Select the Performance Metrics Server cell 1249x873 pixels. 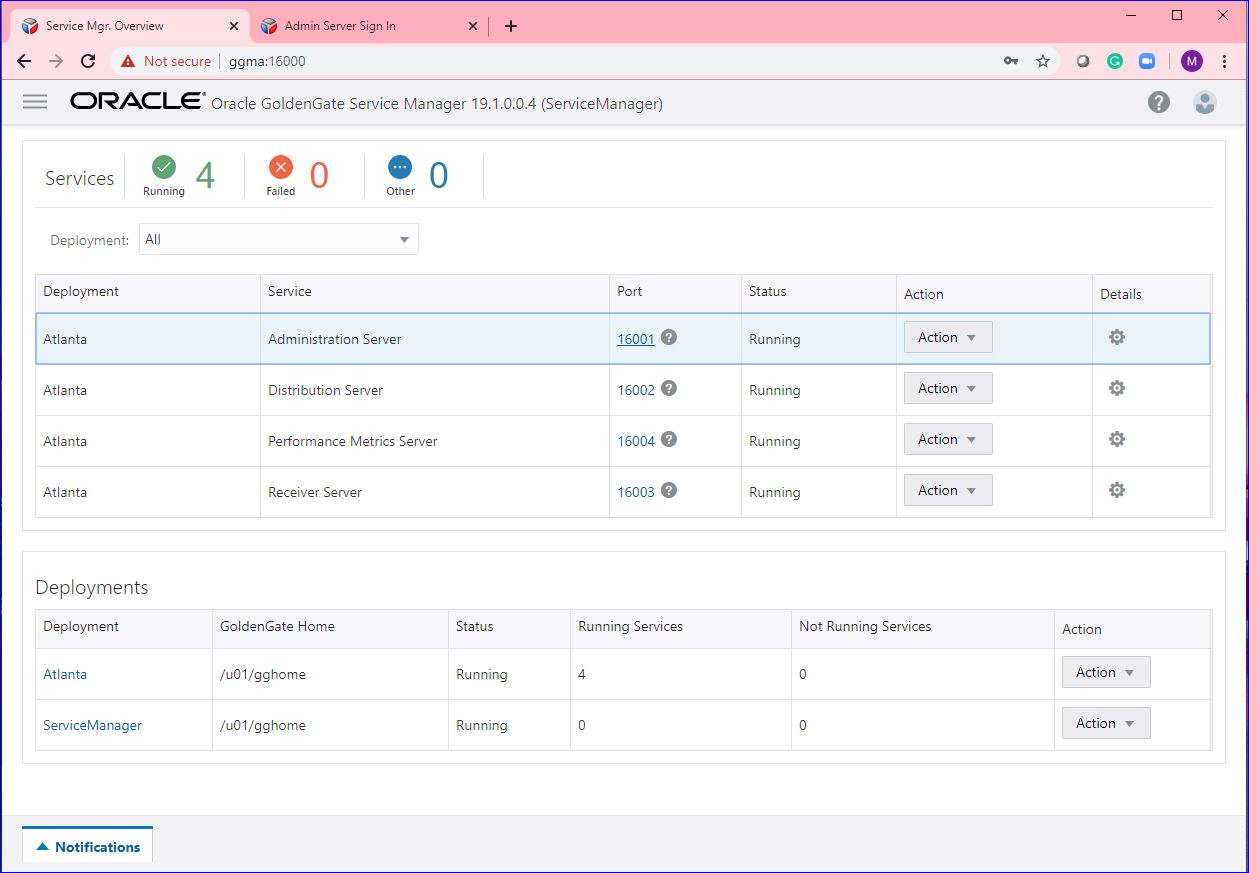coord(435,441)
